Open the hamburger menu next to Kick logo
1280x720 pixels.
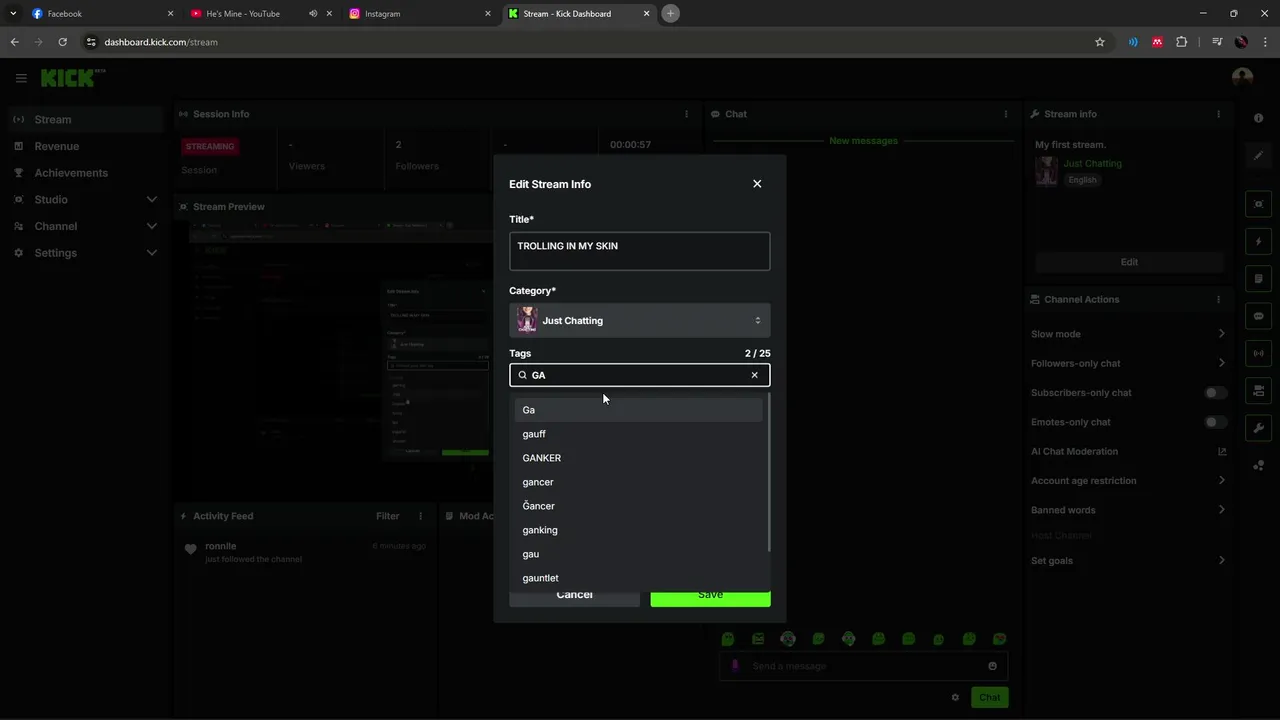point(21,78)
